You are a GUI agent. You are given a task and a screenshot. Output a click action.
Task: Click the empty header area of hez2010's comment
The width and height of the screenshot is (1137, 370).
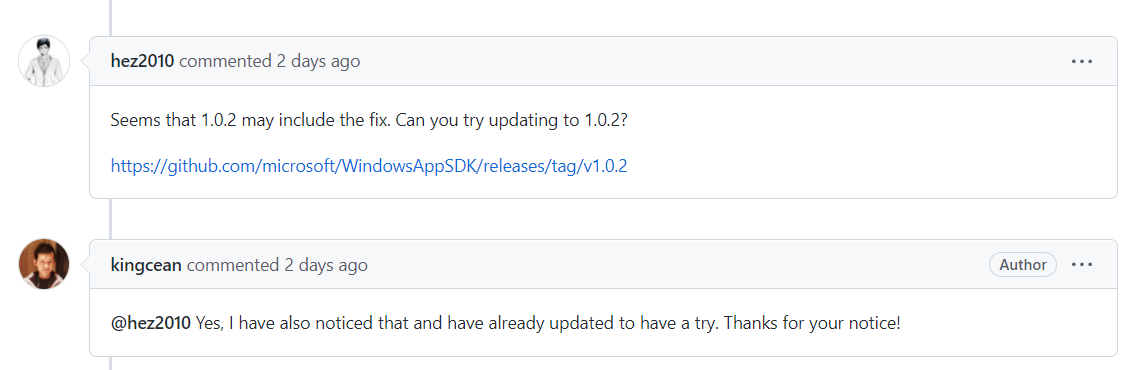point(714,62)
